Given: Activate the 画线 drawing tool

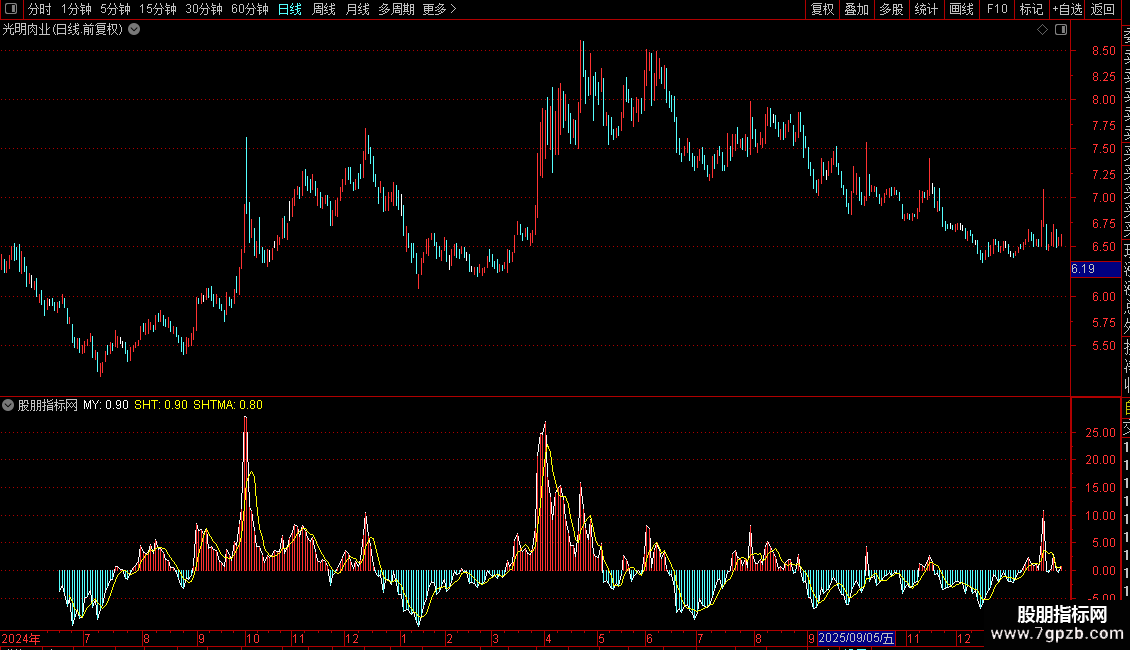Looking at the screenshot, I should (x=961, y=9).
